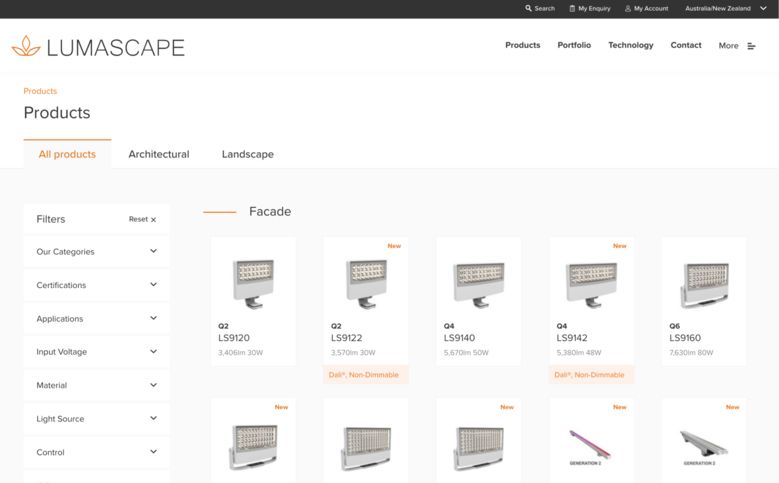The image size is (779, 483).
Task: Click the Q6 label above LS9160
Action: click(674, 326)
